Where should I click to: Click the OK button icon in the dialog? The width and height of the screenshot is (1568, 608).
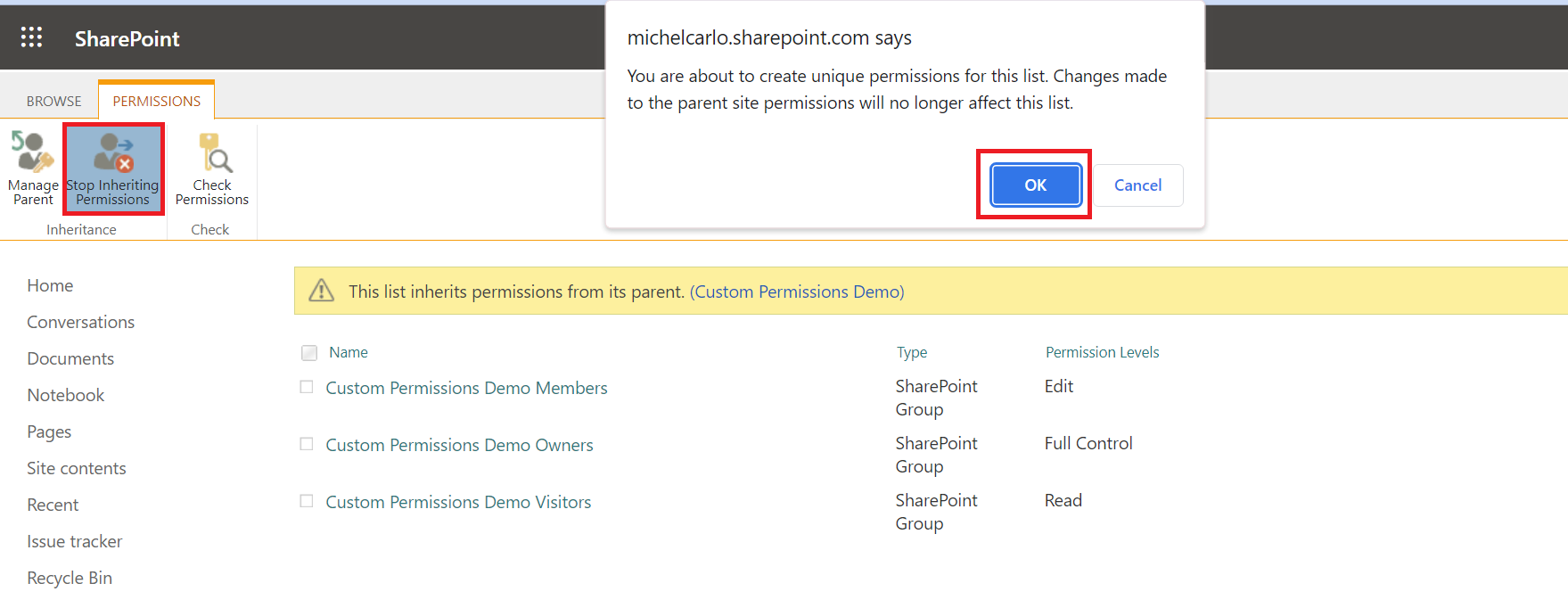pos(1034,185)
